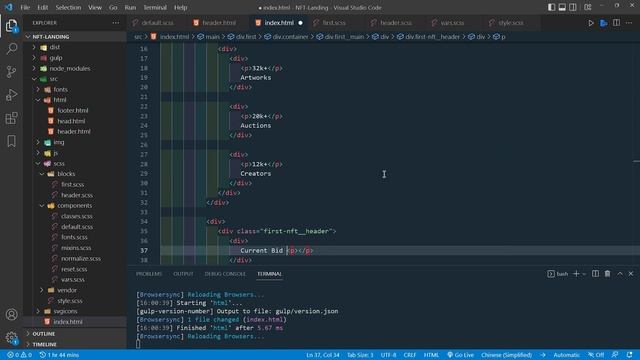The image size is (640, 360).
Task: Open footer.html in explorer
Action: point(72,111)
